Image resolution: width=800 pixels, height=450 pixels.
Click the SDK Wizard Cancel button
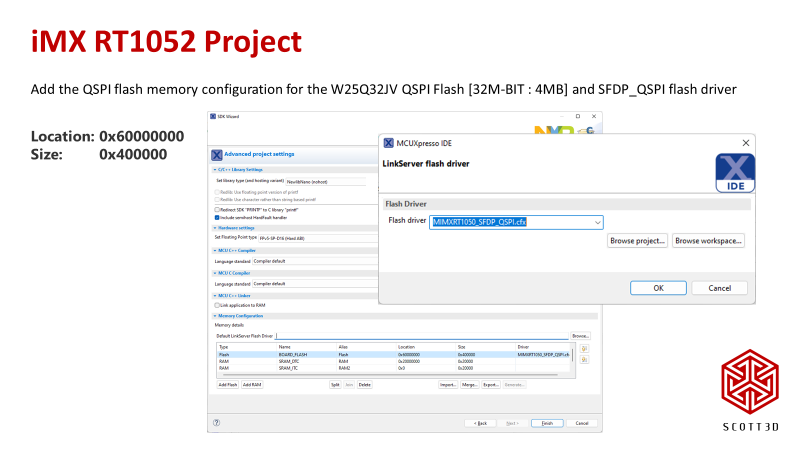[582, 423]
